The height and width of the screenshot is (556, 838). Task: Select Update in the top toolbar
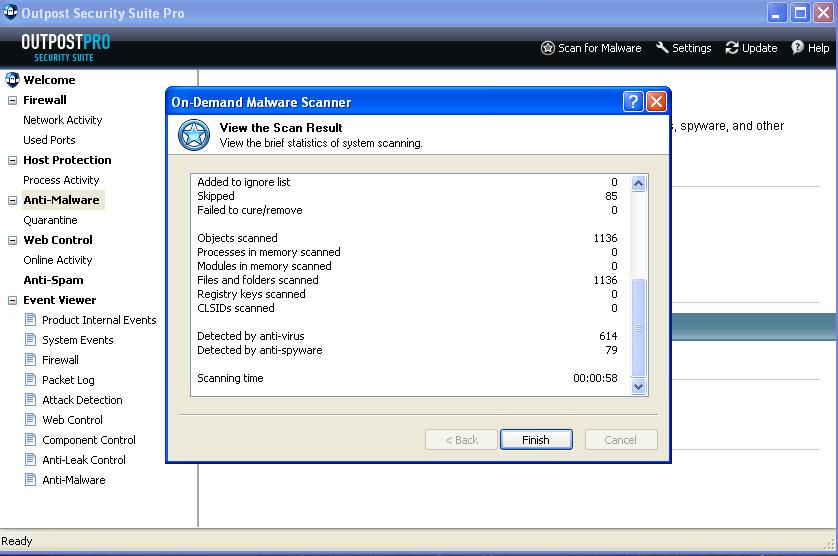point(751,48)
